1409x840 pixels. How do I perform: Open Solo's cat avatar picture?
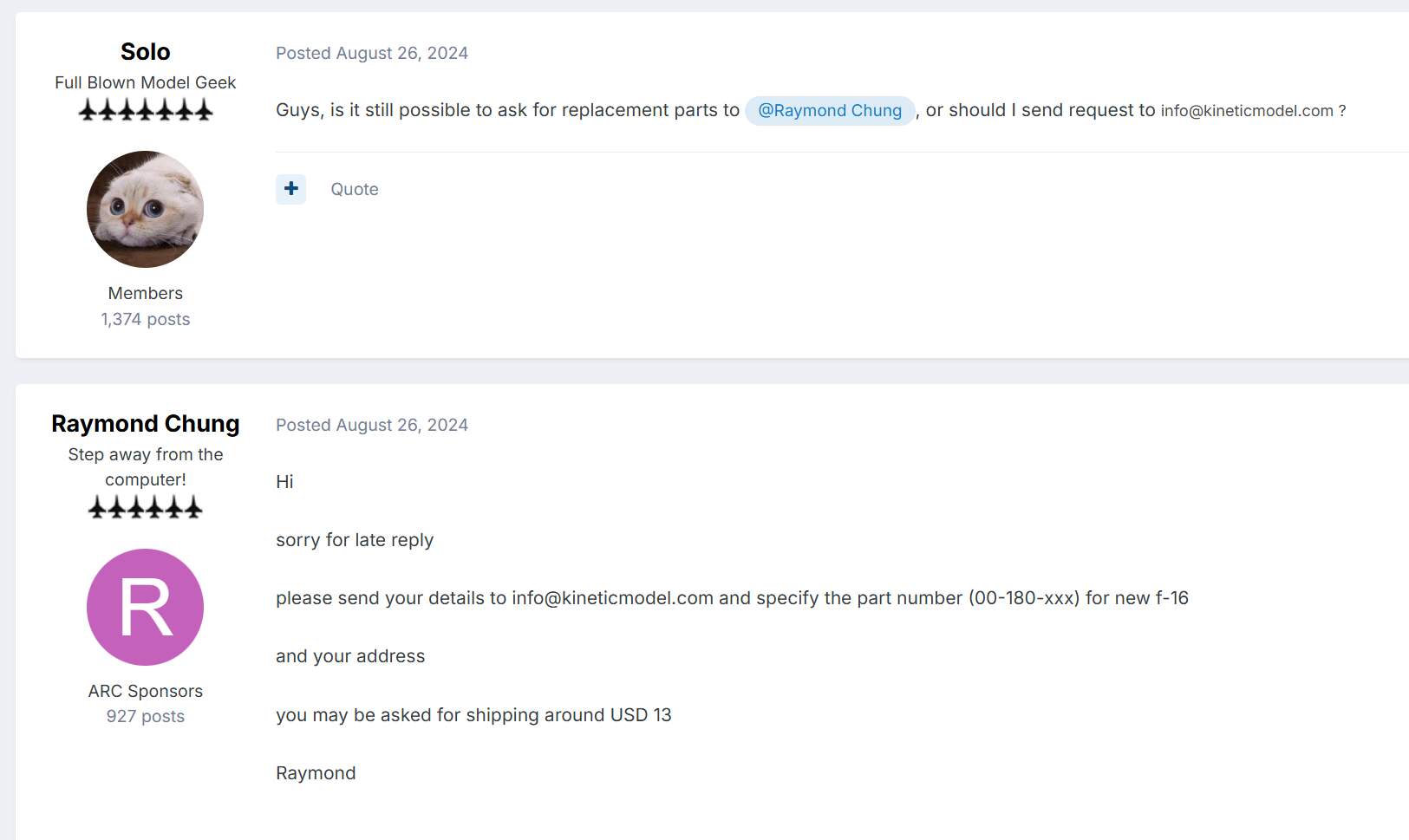point(146,209)
